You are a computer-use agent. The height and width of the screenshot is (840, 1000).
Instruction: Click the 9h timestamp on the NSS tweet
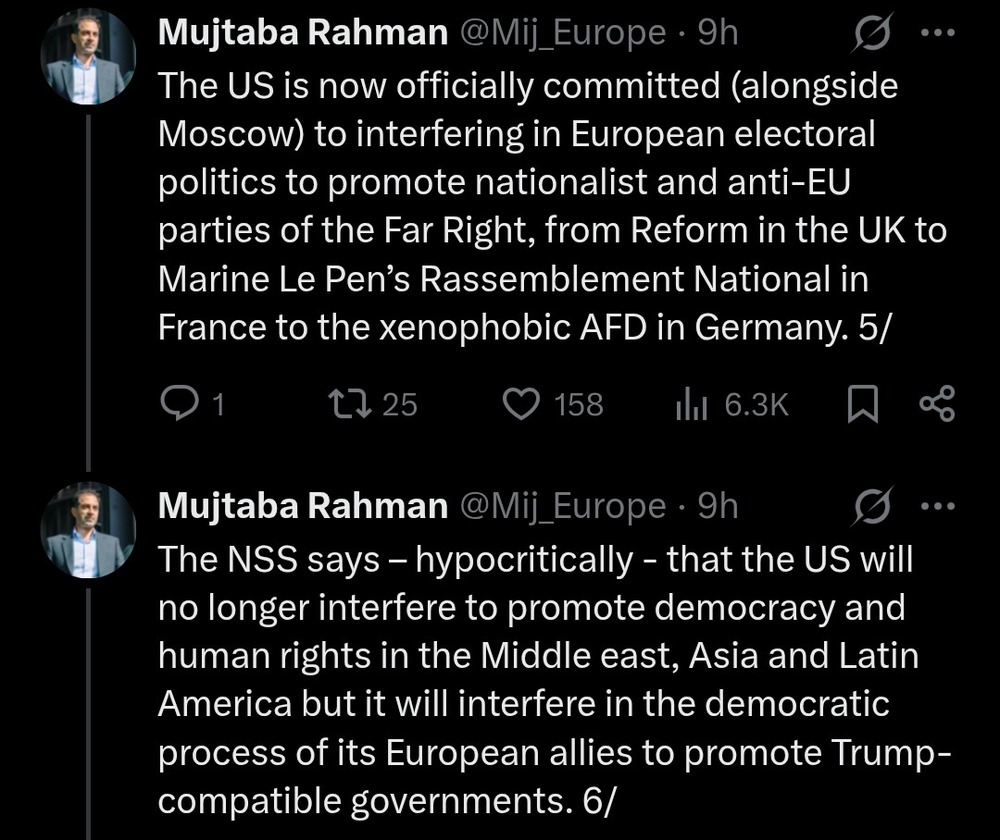tap(717, 507)
